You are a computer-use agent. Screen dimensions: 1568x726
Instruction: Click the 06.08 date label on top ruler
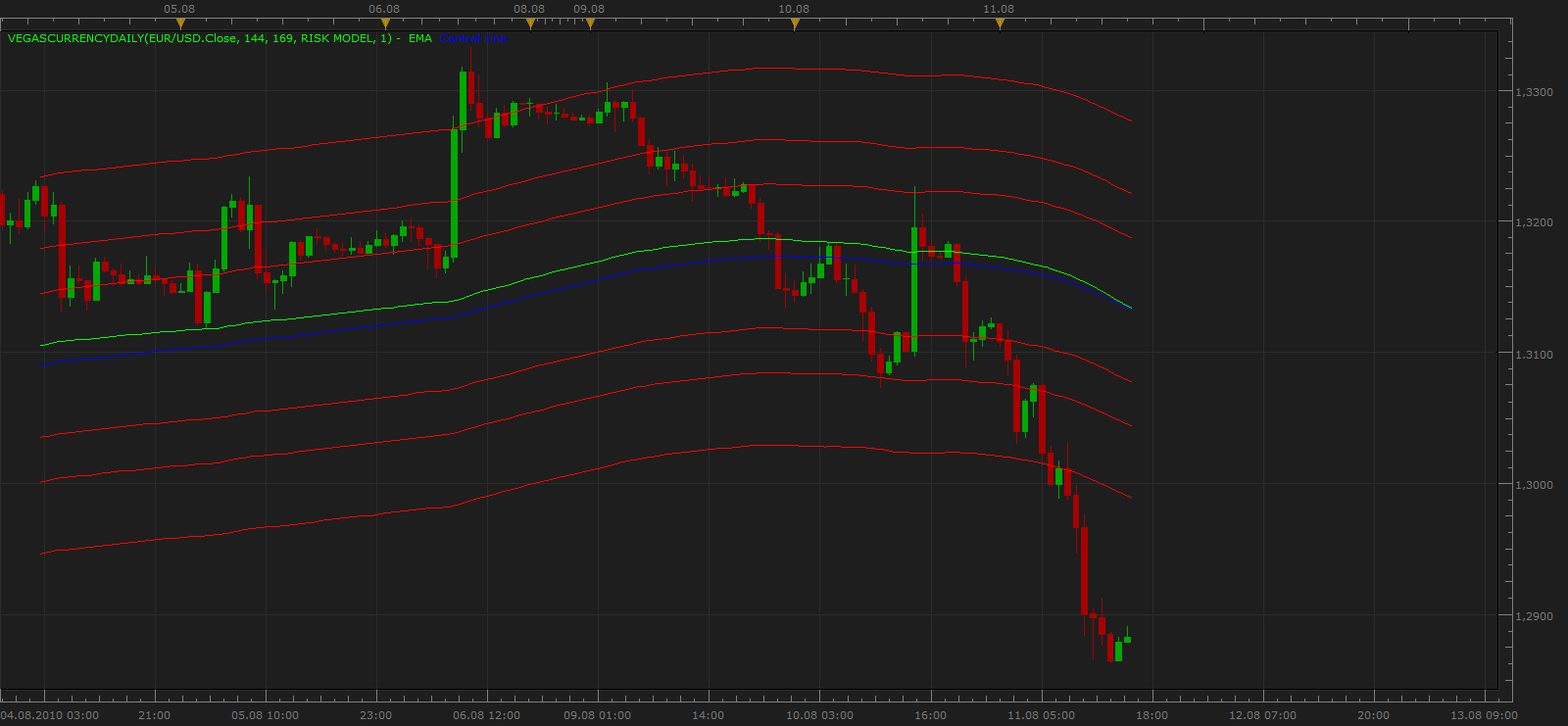(x=384, y=9)
